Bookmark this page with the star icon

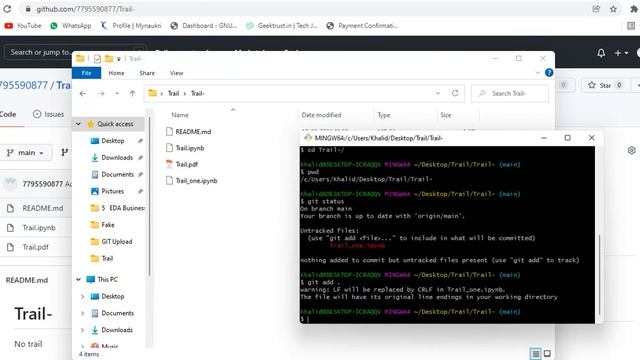click(x=613, y=9)
